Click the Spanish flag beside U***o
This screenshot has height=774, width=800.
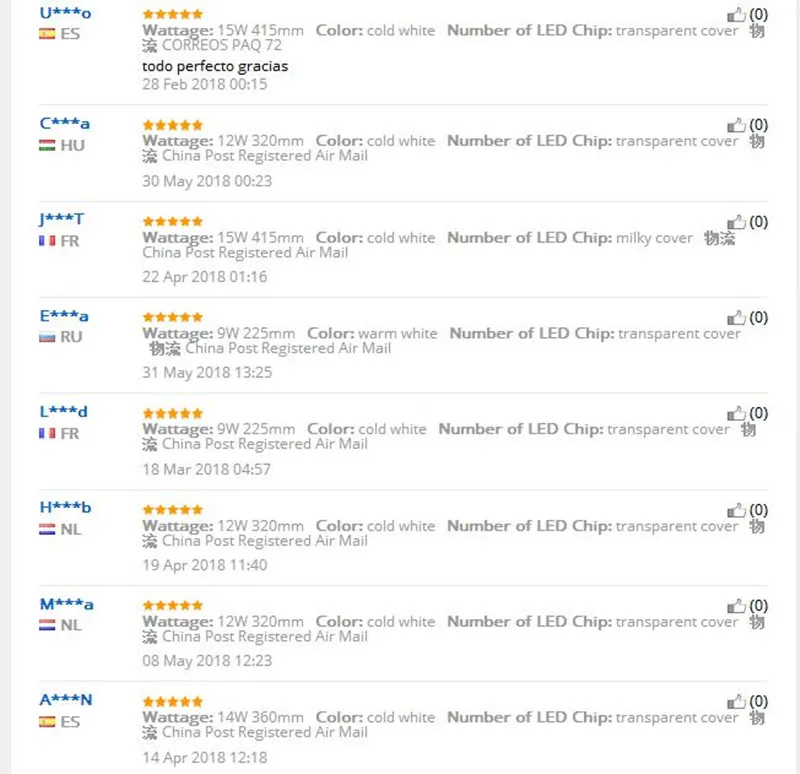(x=47, y=34)
